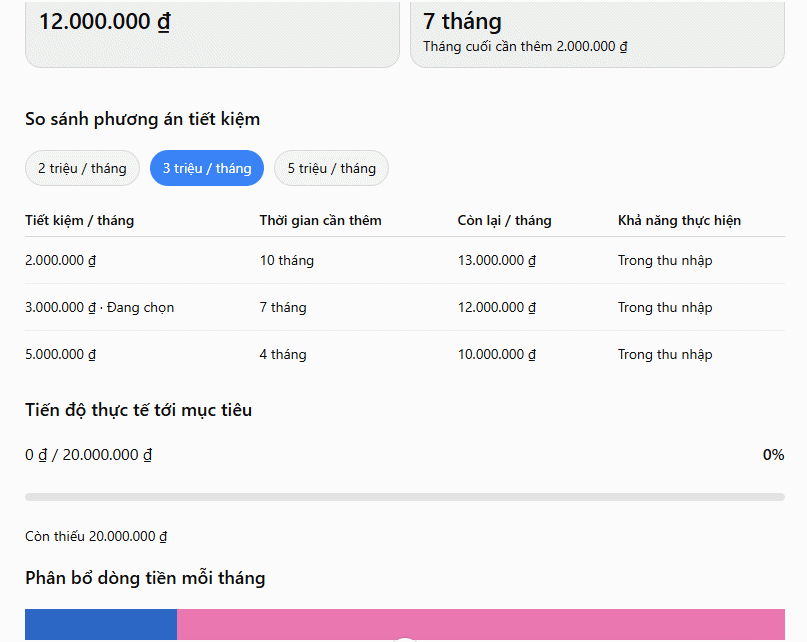807x642 pixels.
Task: Click the "Phân bổ dòng tiền mỗi tháng" heading
Action: 145,578
